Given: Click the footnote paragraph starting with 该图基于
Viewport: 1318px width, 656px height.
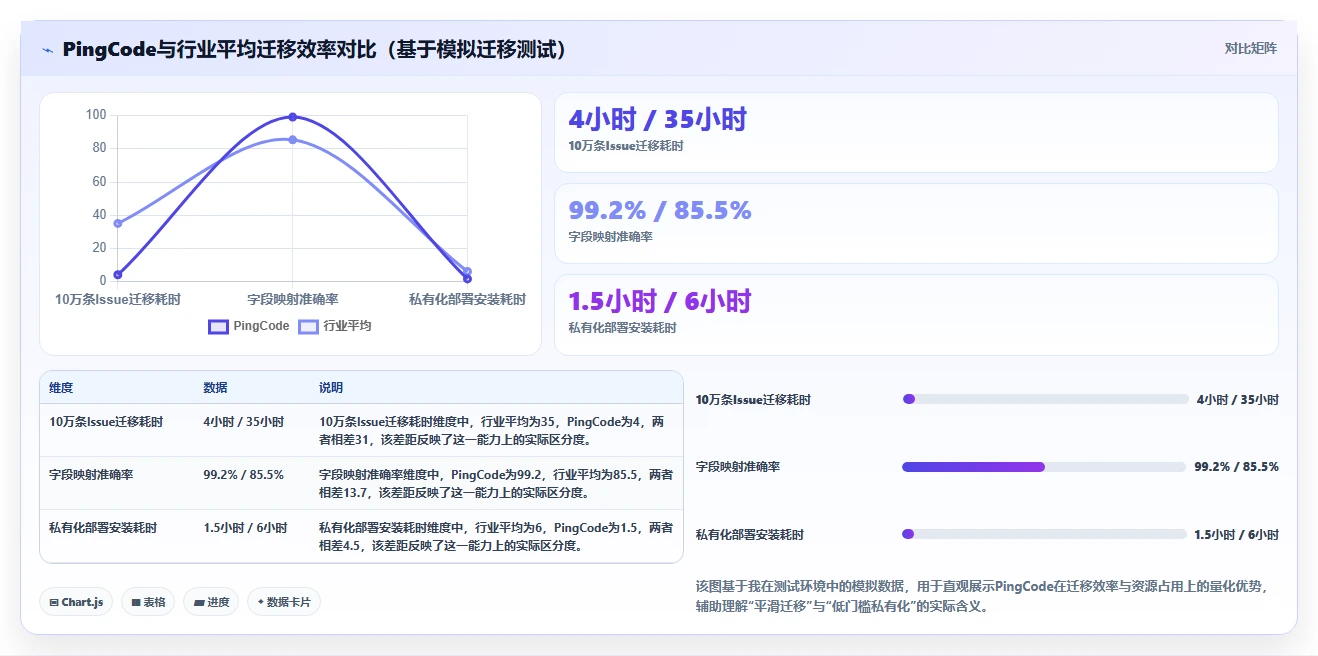Looking at the screenshot, I should click(982, 596).
